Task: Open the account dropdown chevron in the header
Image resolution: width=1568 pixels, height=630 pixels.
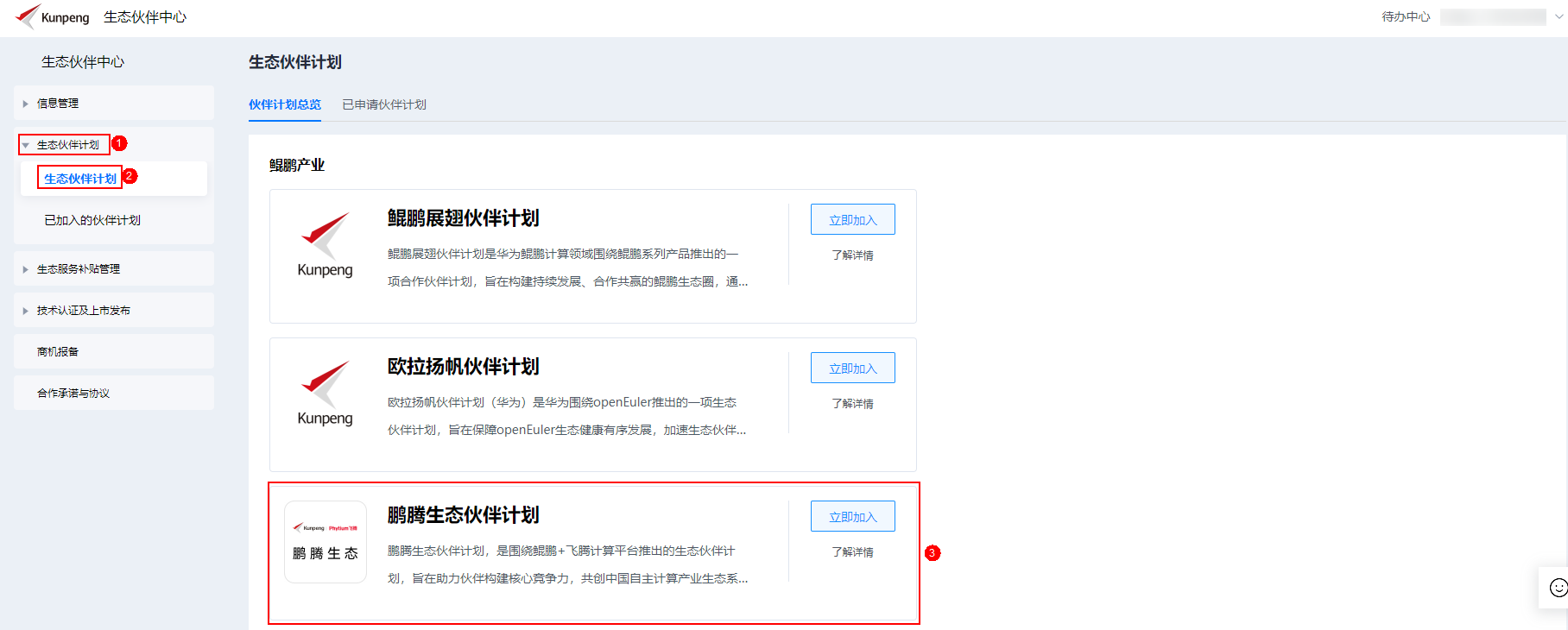Action: click(x=1559, y=16)
